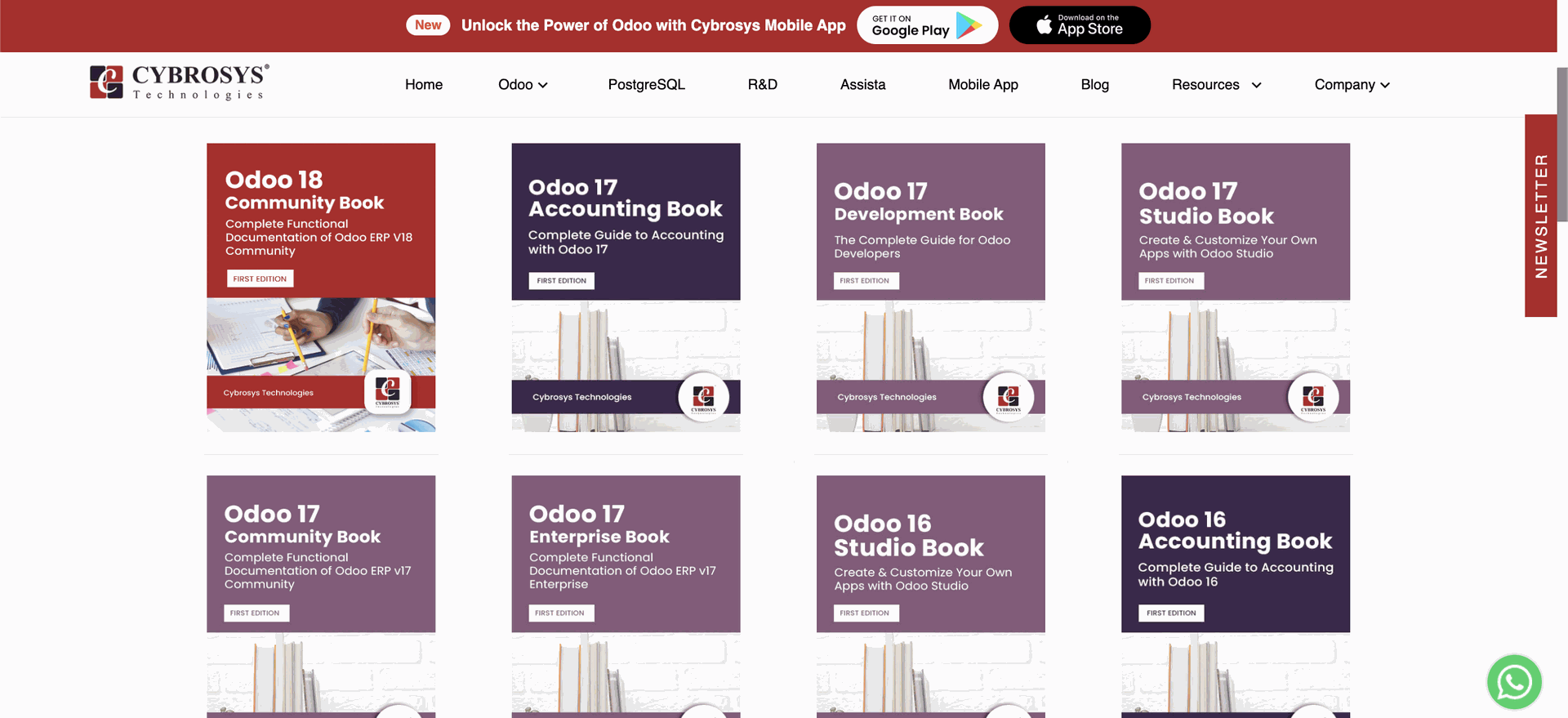The width and height of the screenshot is (1568, 718).
Task: Open the Mobile App page
Action: coord(983,85)
